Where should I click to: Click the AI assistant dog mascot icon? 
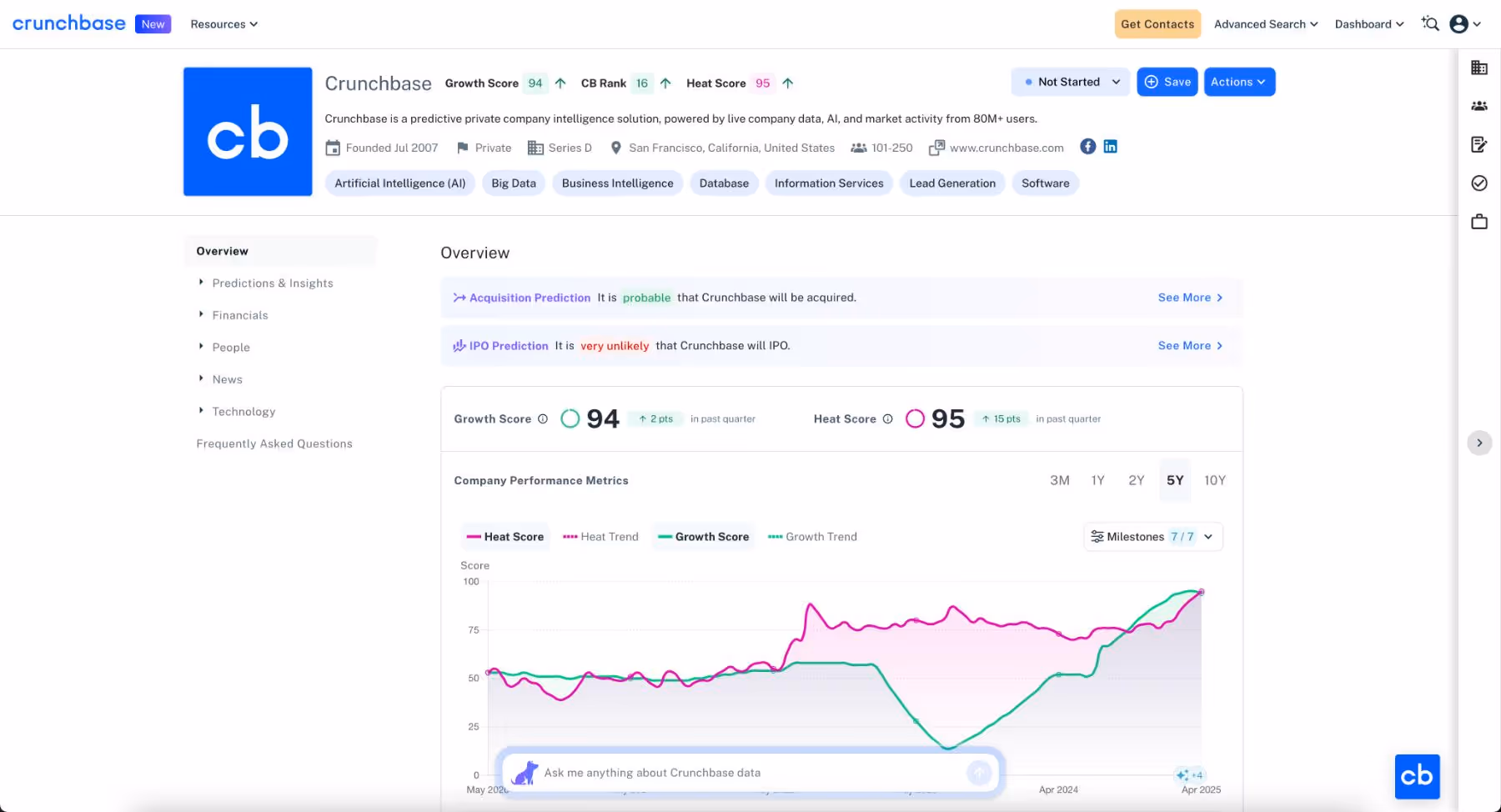525,773
